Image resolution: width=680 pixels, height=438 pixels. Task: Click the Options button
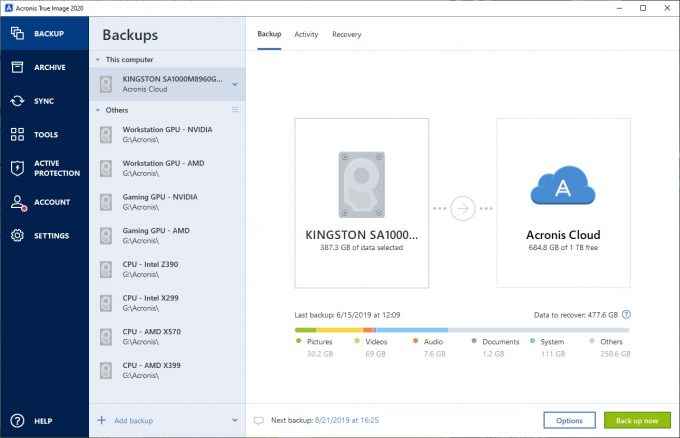(x=569, y=420)
